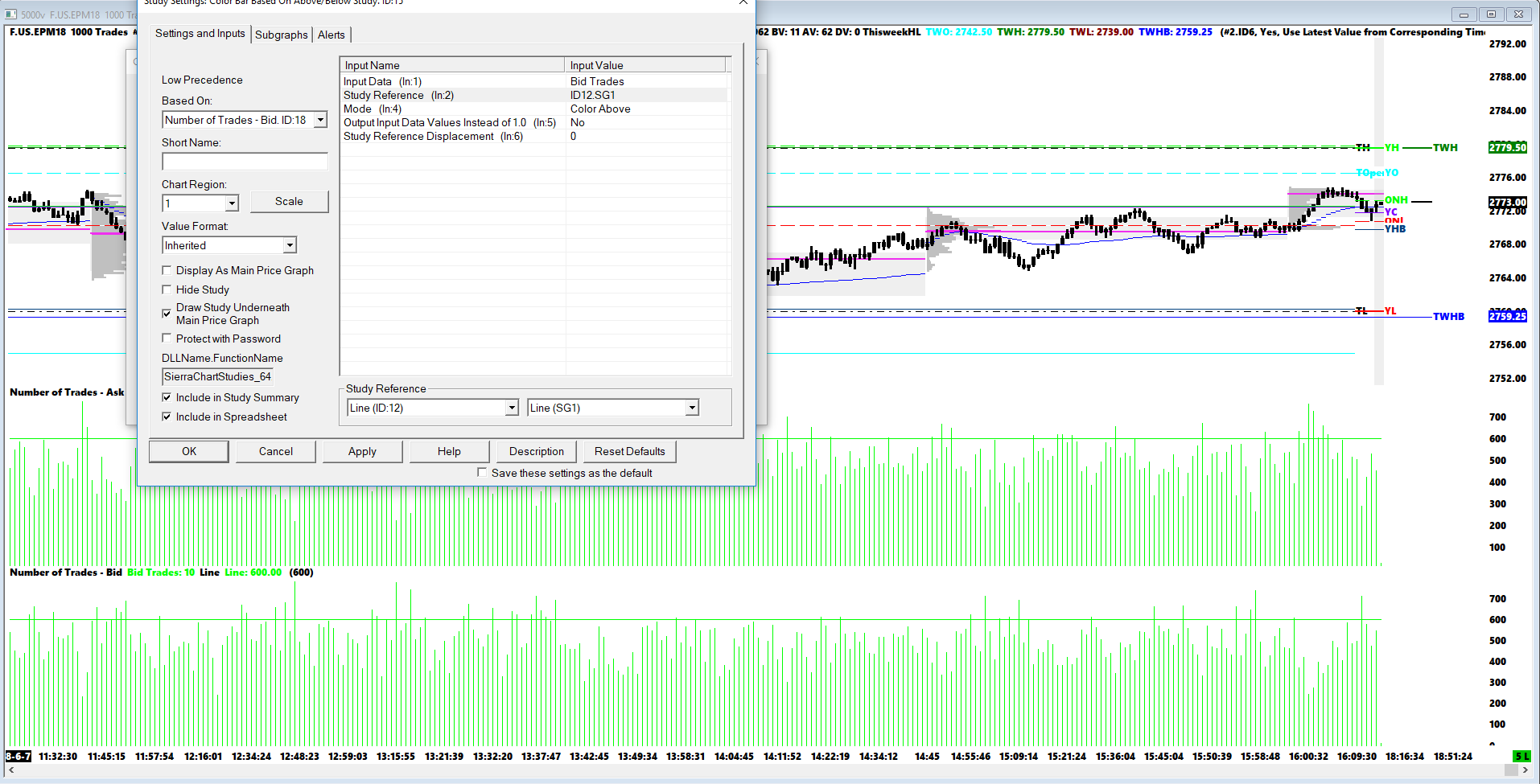Click the ID12.SG1 input value
1540x784 pixels.
593,95
